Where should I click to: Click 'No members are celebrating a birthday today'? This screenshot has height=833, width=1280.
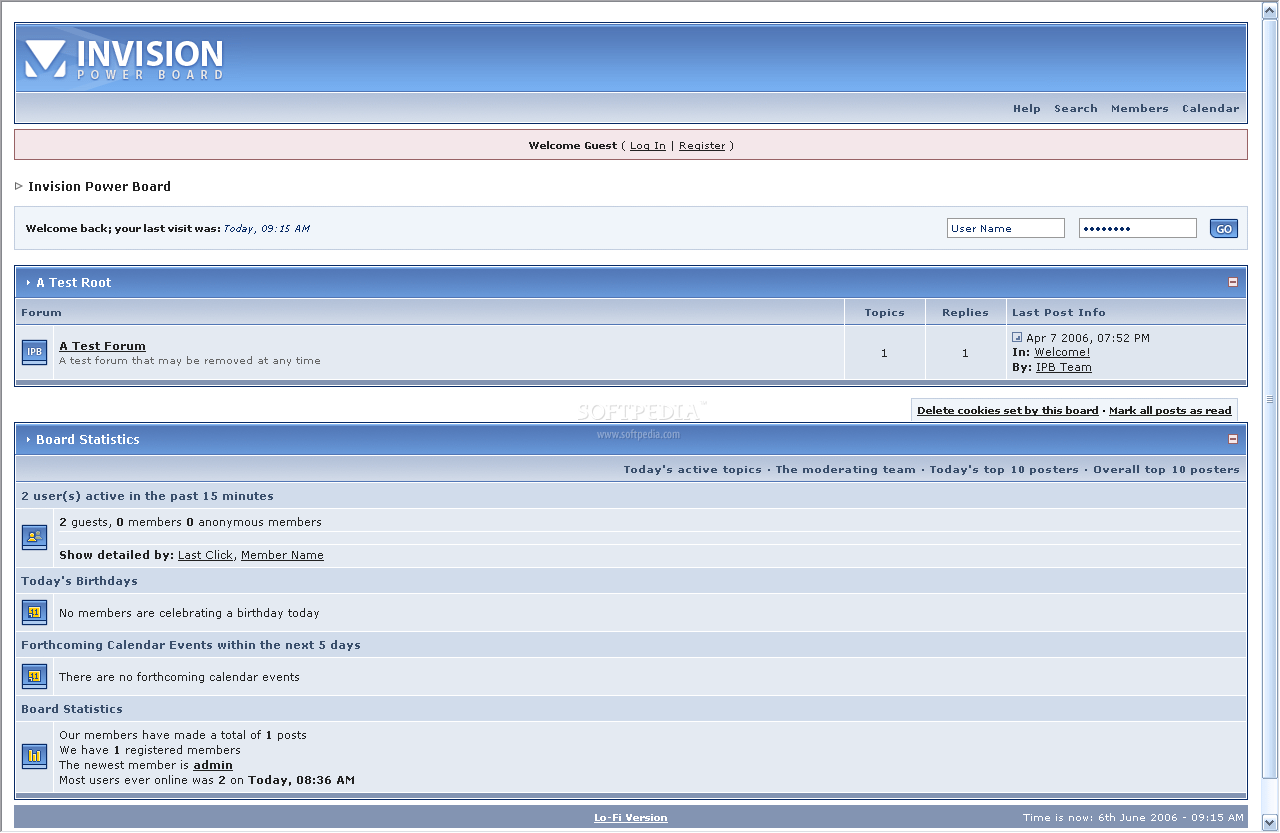pyautogui.click(x=189, y=613)
